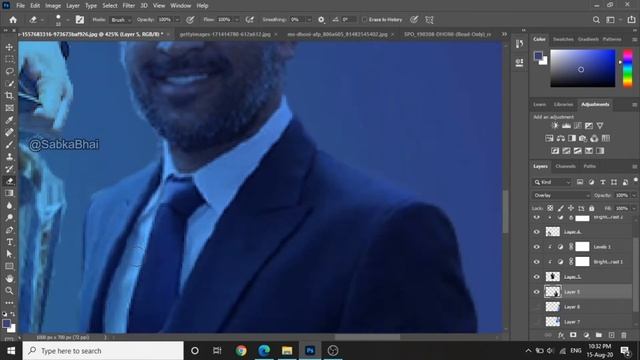
Task: Select the Brush tool in toolbar
Action: 9,144
